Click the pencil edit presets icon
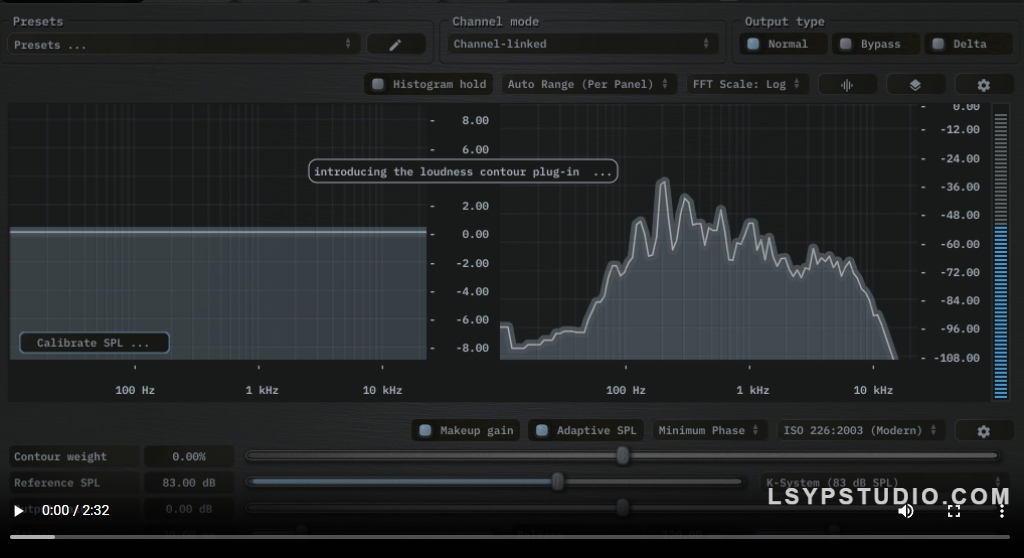Image resolution: width=1024 pixels, height=558 pixels. point(396,44)
